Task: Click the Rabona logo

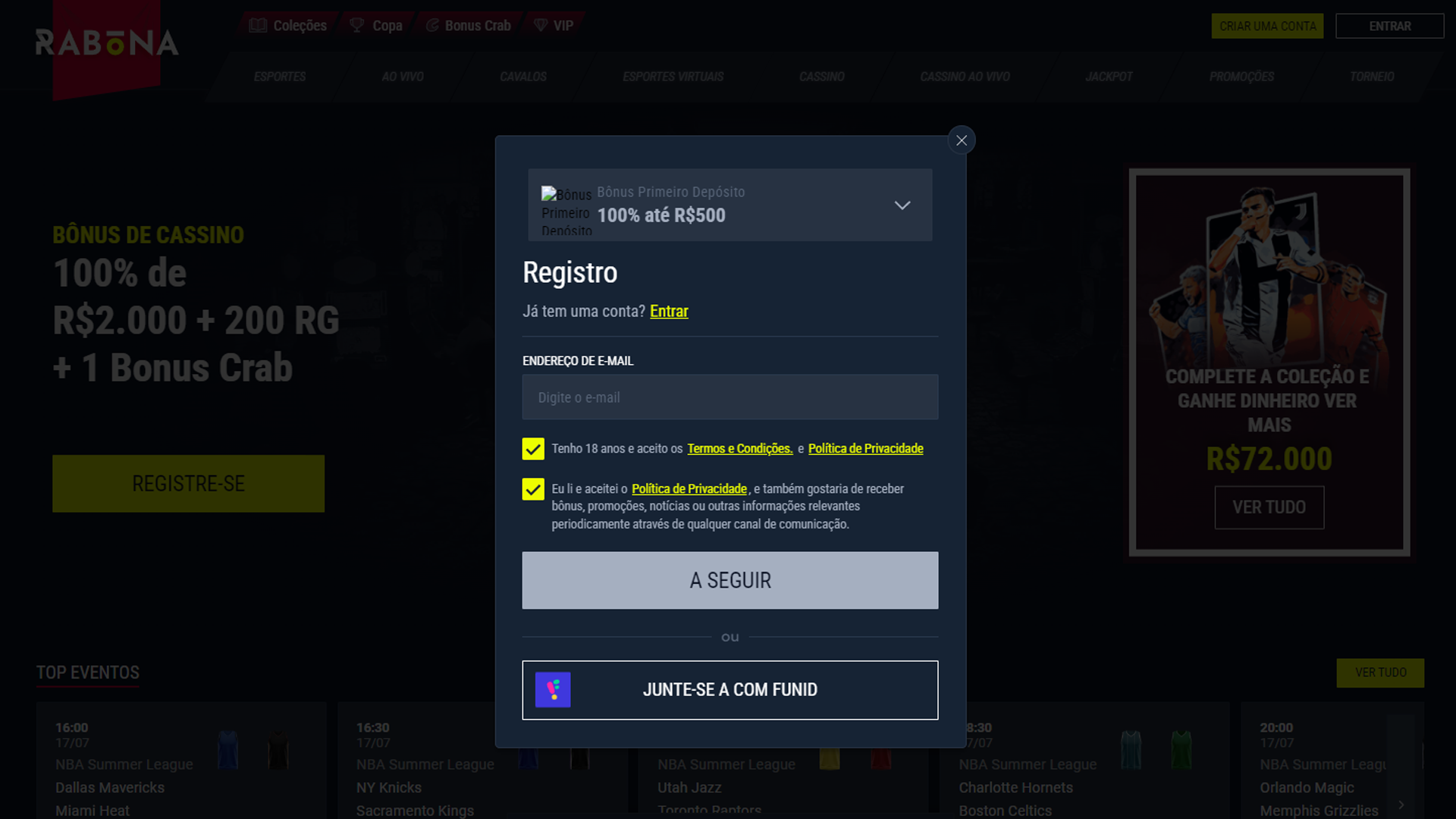Action: pos(107,43)
